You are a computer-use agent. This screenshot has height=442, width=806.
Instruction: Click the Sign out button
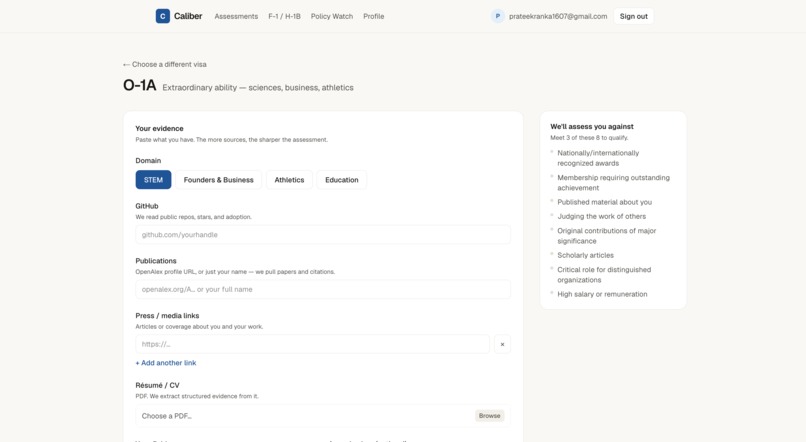[633, 16]
